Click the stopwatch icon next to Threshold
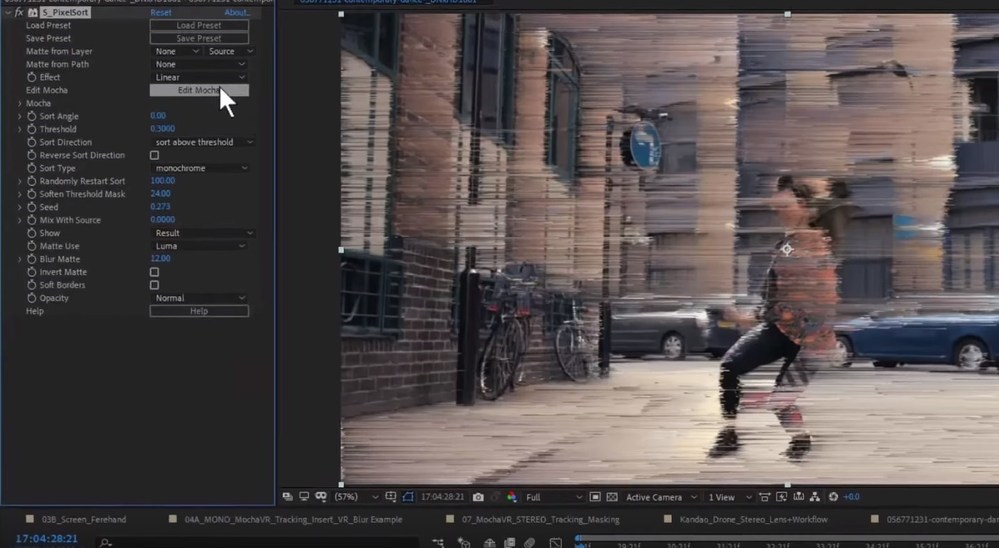This screenshot has height=548, width=999. coord(31,129)
